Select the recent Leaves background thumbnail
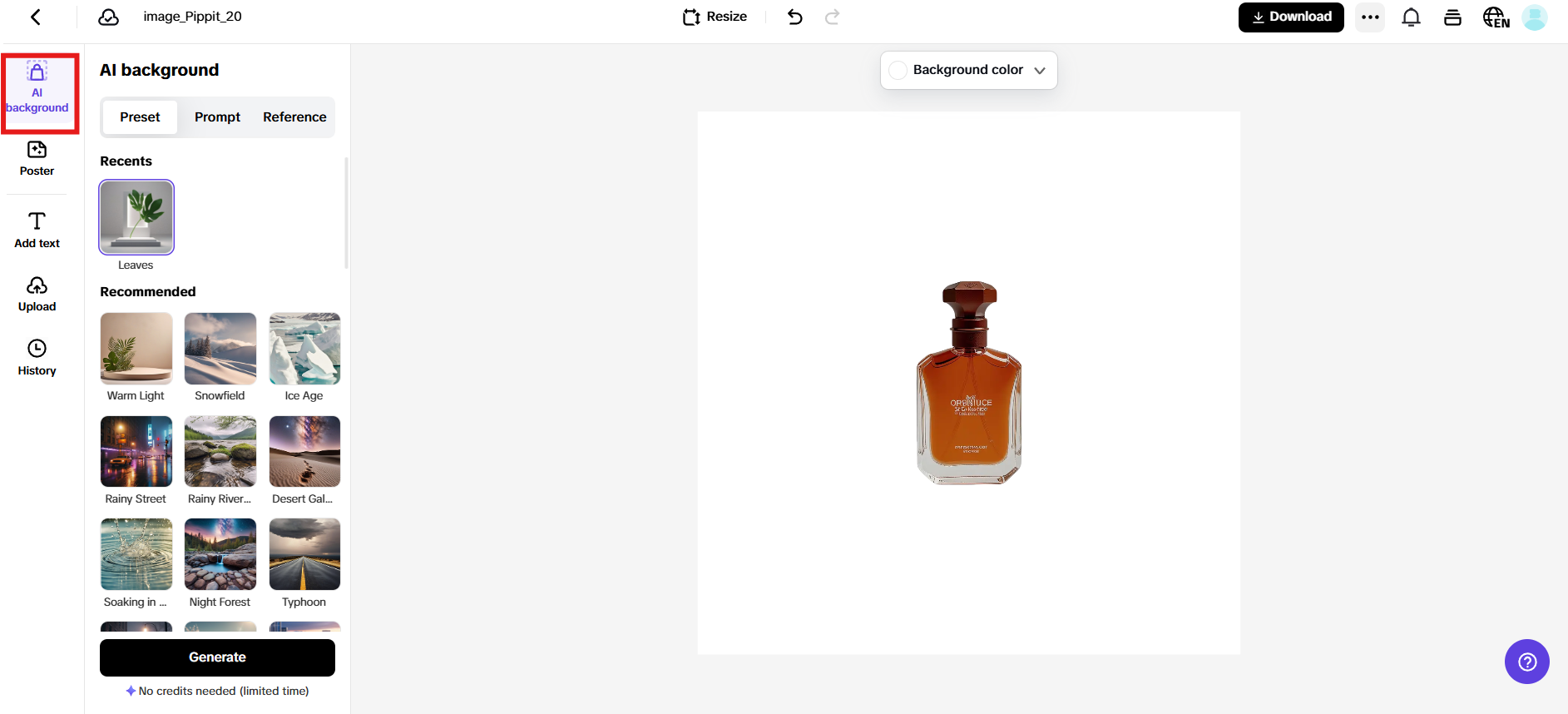Screen dimensions: 1568x714 tap(136, 217)
